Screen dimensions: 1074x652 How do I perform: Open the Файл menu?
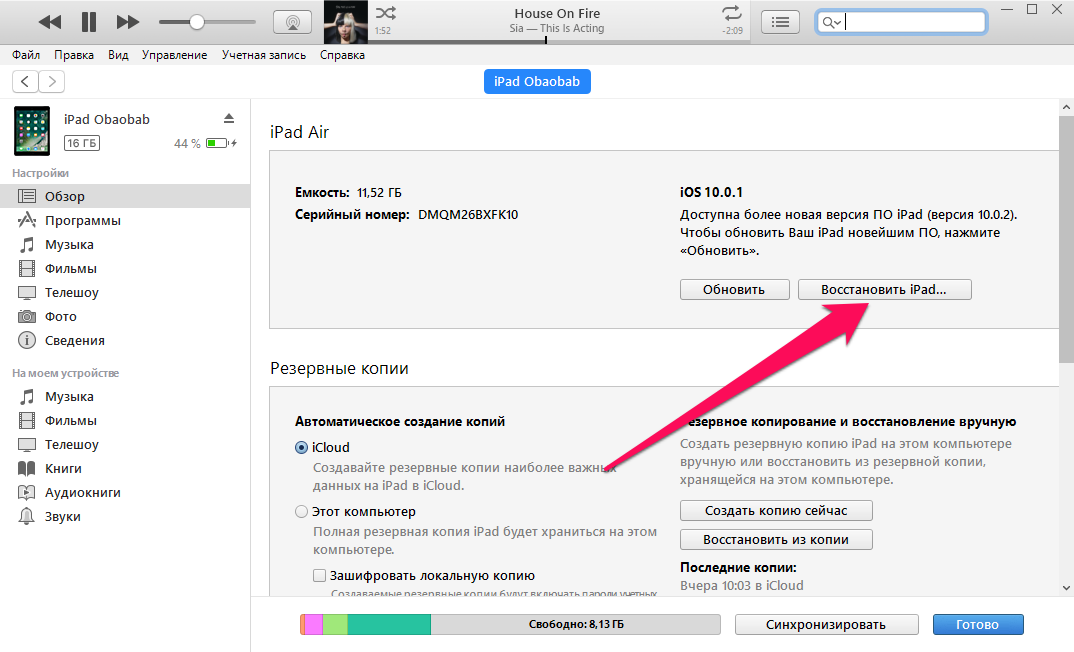26,55
